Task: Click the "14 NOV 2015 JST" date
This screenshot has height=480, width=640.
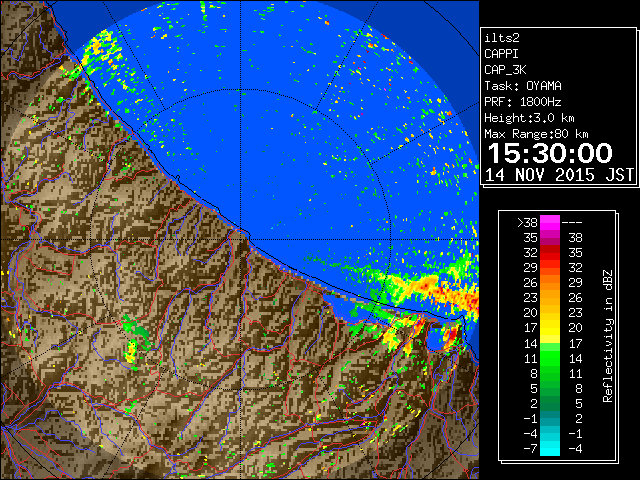Action: (x=559, y=175)
